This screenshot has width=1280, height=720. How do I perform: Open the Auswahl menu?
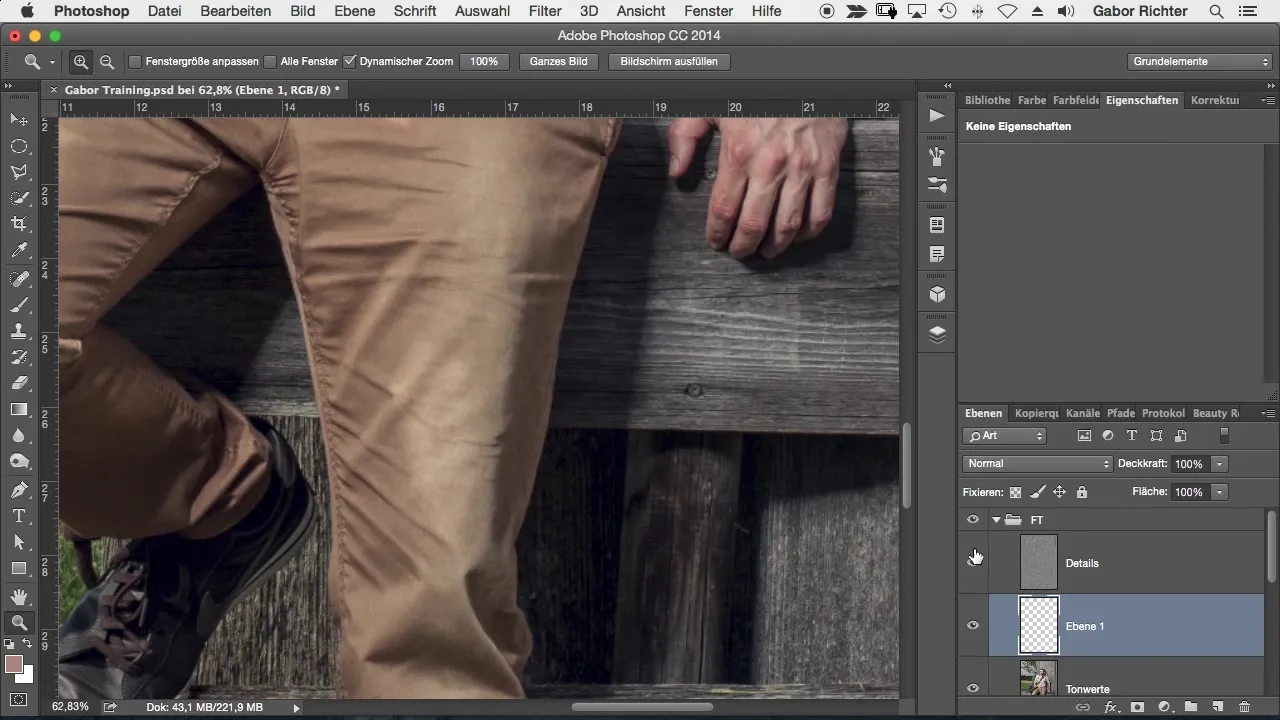click(482, 11)
